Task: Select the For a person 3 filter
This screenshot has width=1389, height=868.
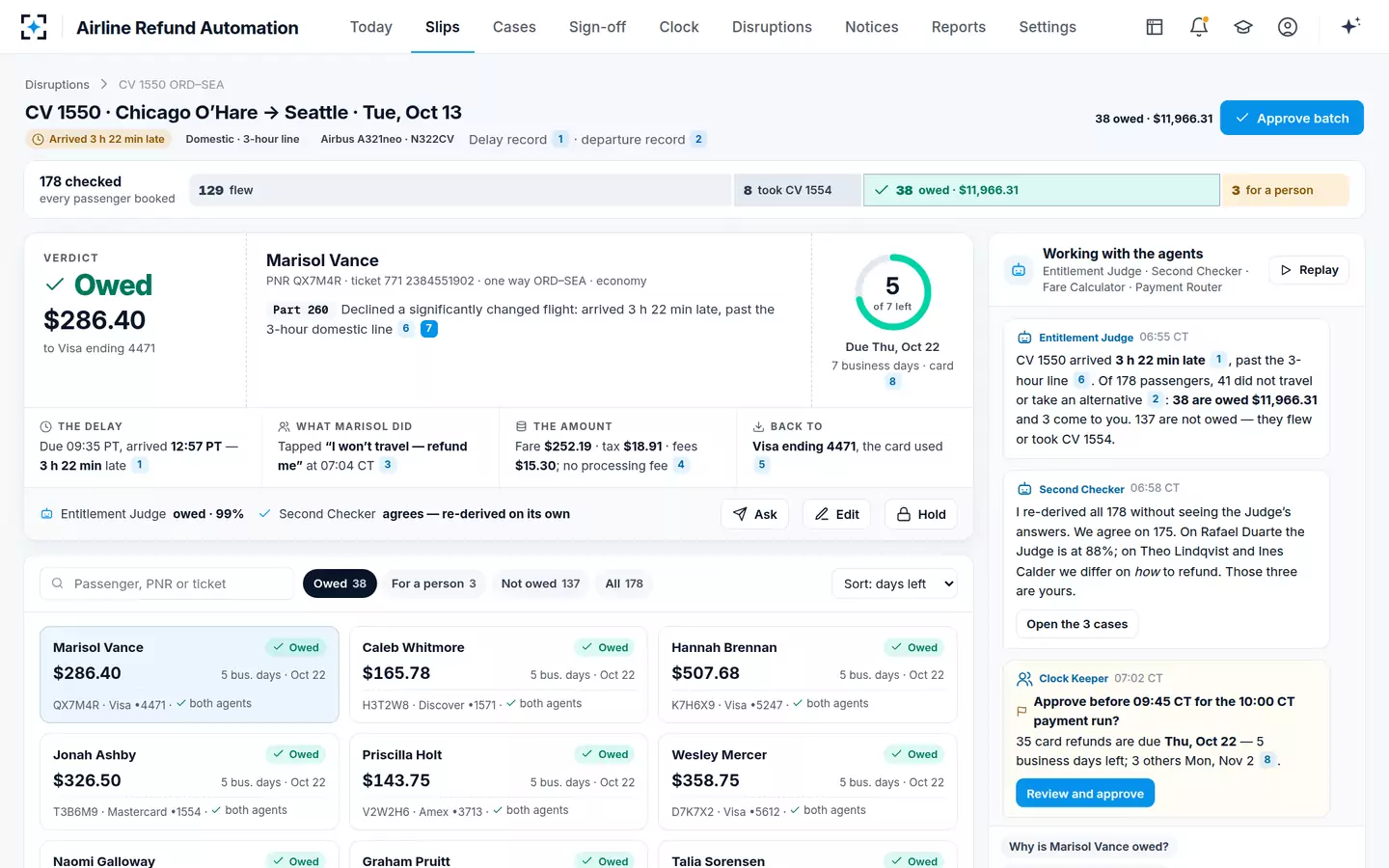Action: (434, 583)
